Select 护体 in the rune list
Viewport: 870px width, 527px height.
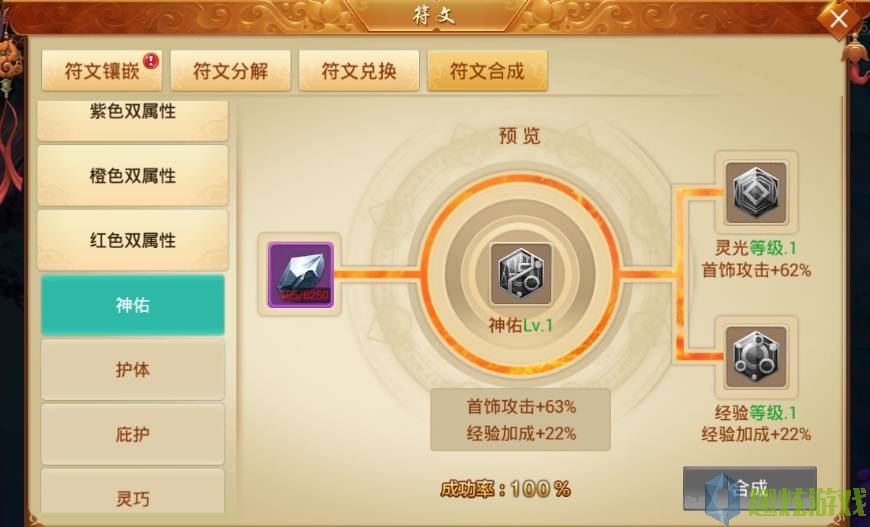pyautogui.click(x=133, y=369)
